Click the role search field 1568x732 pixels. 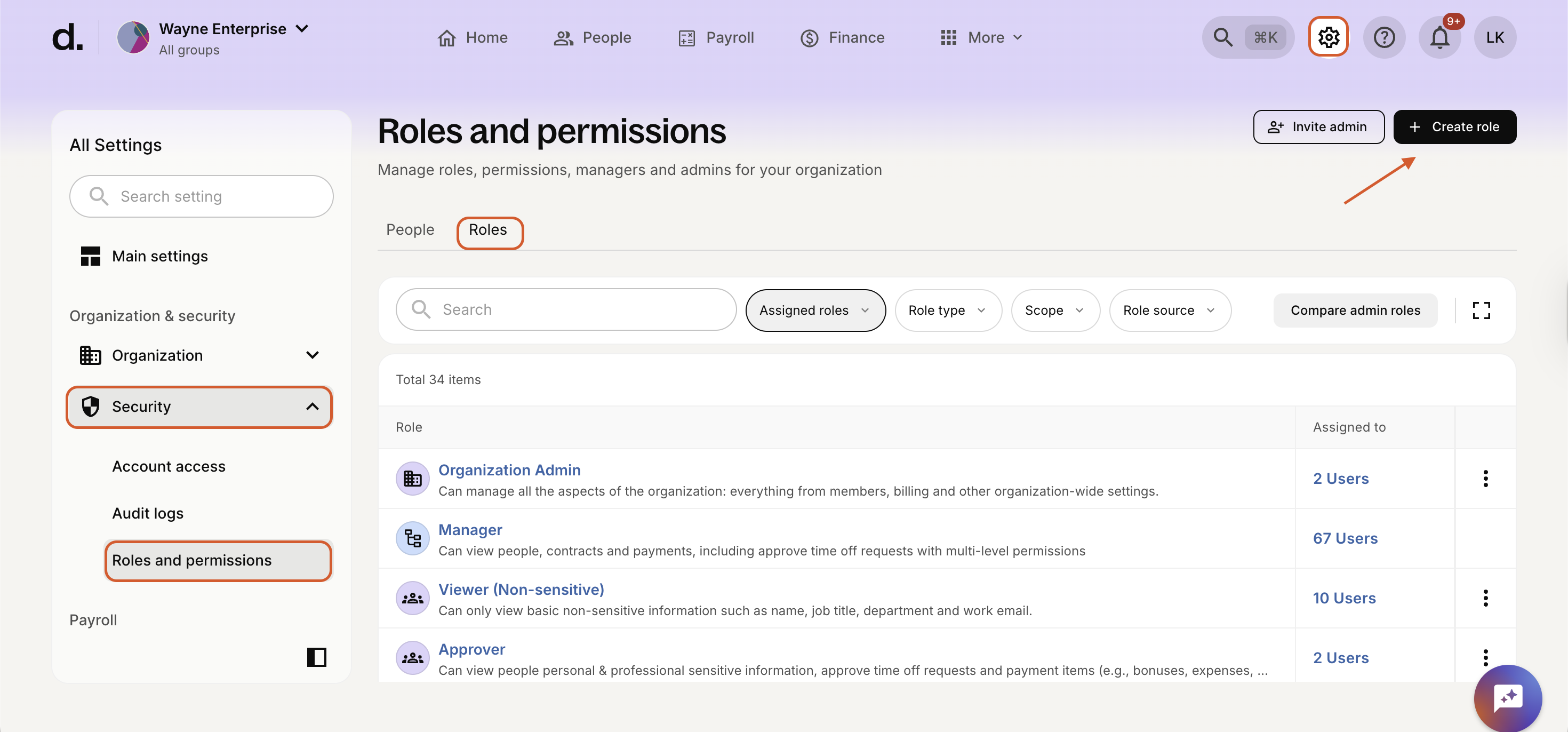[x=565, y=309]
